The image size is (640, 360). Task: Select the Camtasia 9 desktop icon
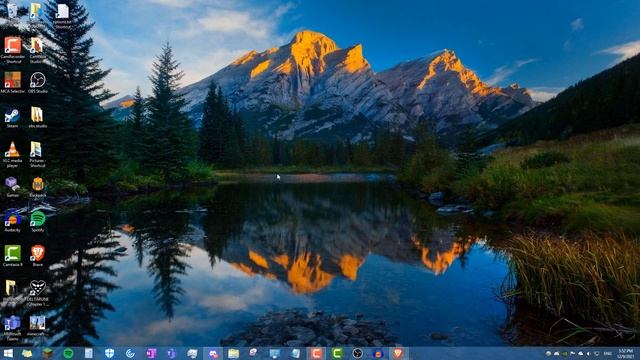[13, 256]
